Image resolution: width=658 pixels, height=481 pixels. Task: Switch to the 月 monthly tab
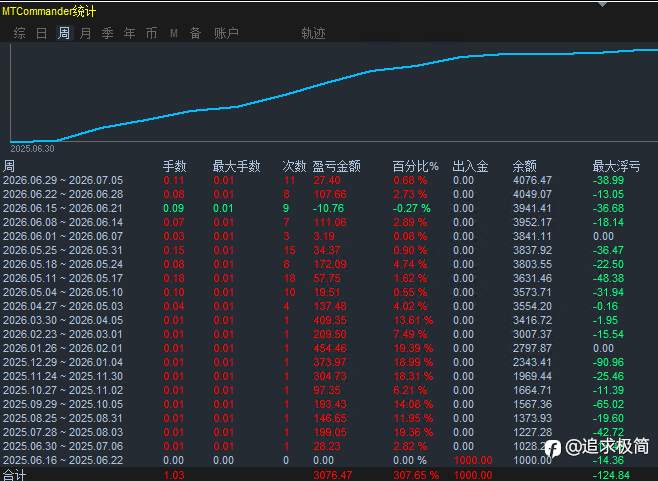click(86, 33)
